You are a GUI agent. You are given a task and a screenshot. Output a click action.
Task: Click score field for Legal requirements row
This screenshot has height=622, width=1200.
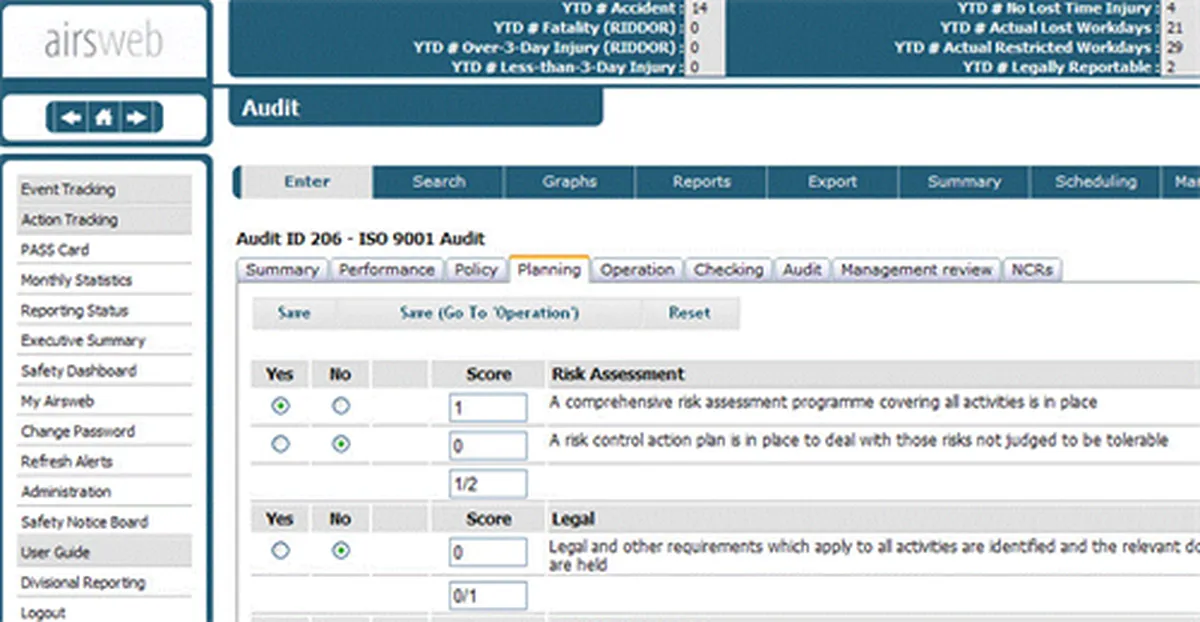[x=488, y=552]
